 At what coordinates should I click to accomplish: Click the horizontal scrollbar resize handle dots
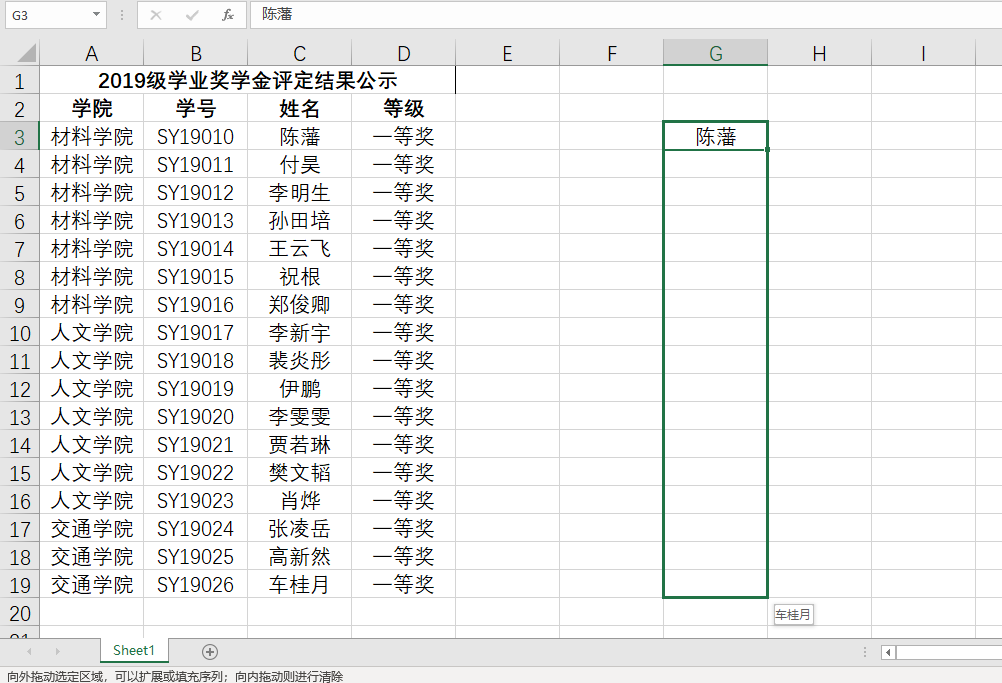865,652
